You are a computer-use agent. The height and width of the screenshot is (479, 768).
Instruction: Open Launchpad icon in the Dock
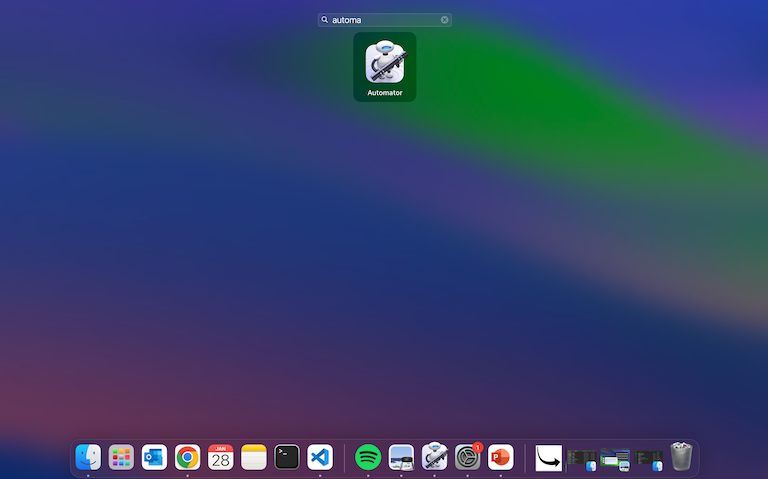(x=121, y=457)
